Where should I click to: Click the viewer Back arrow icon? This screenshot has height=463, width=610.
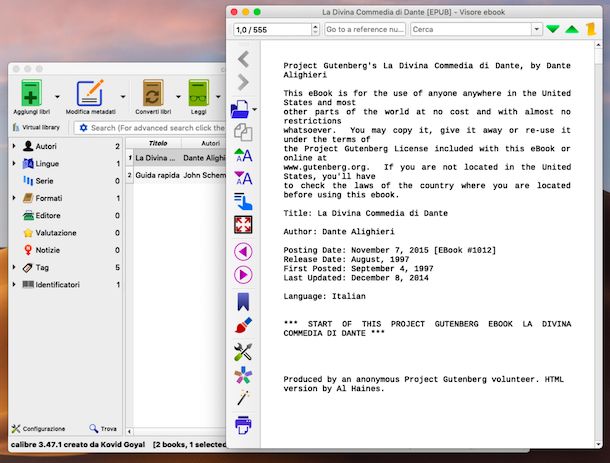[x=243, y=59]
